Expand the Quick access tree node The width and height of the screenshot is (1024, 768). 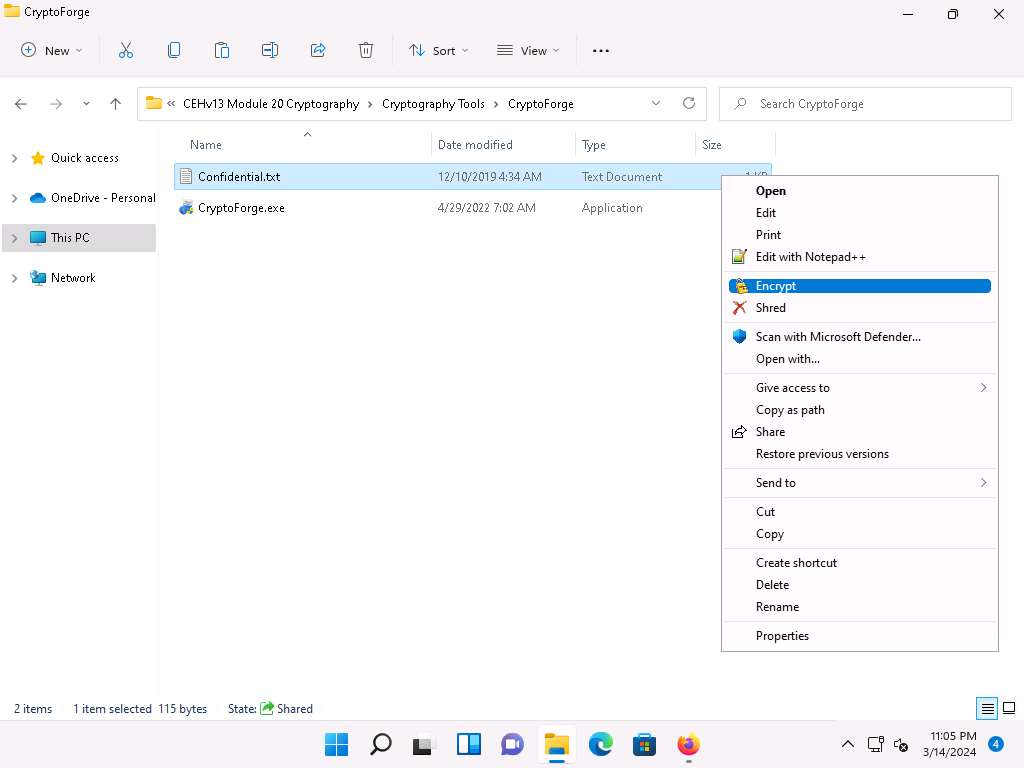[x=14, y=158]
